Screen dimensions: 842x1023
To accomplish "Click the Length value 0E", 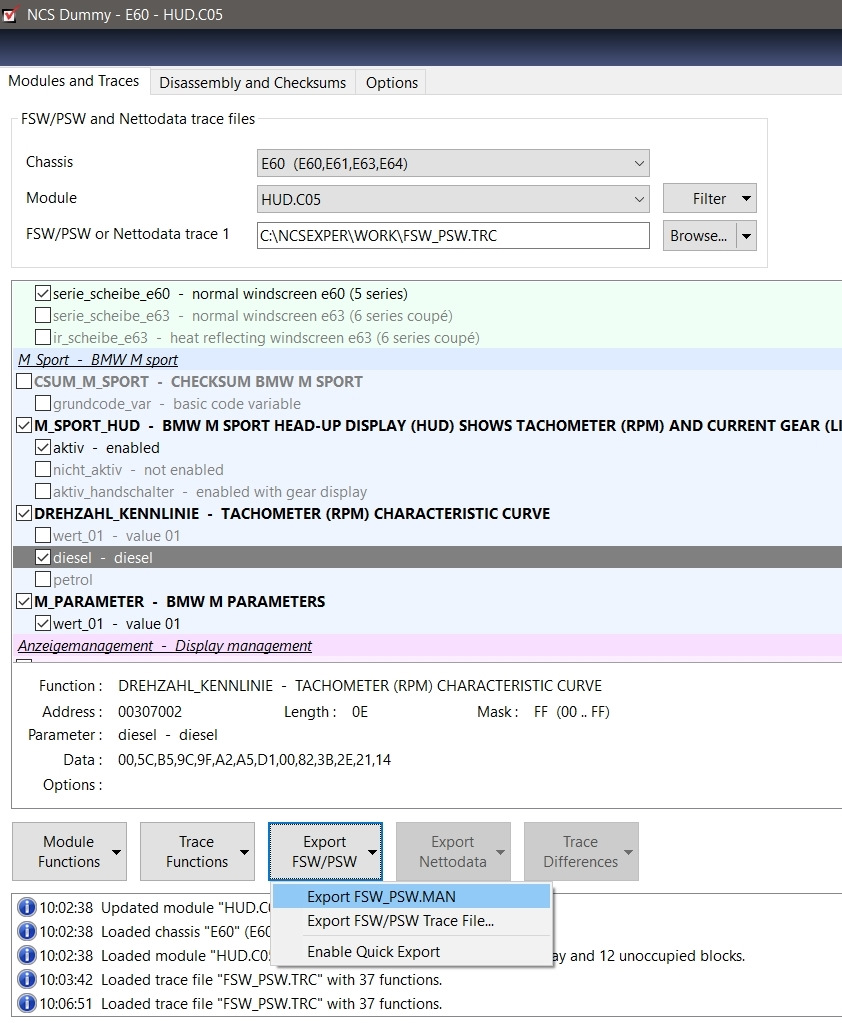I will [x=360, y=712].
